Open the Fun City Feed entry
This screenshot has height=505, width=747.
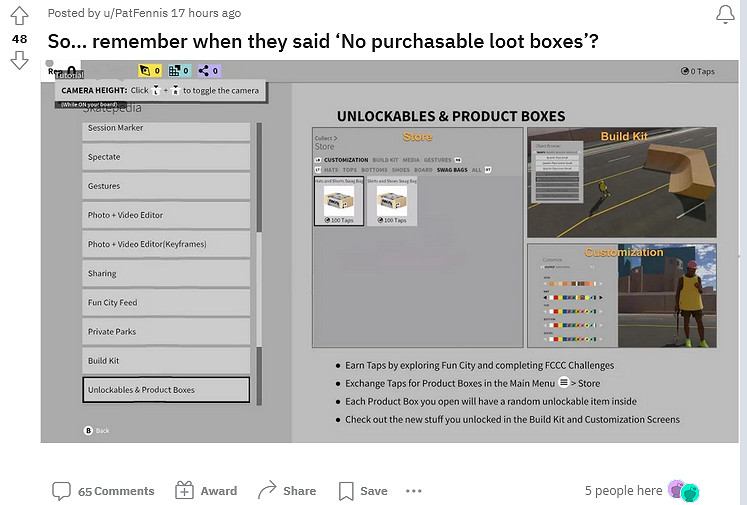(x=166, y=303)
